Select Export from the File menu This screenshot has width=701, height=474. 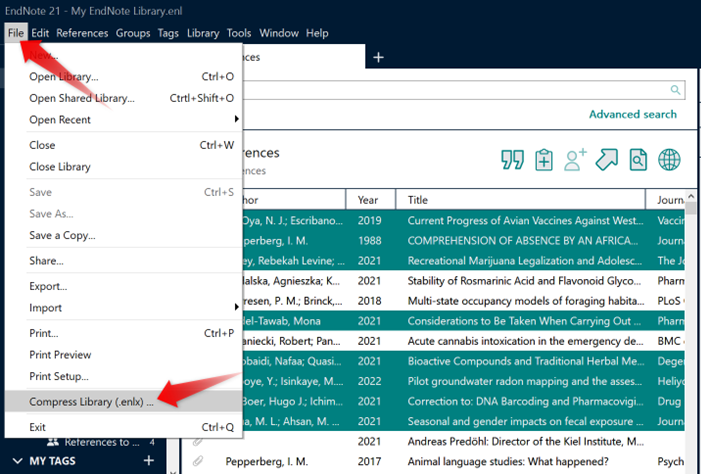(x=48, y=286)
